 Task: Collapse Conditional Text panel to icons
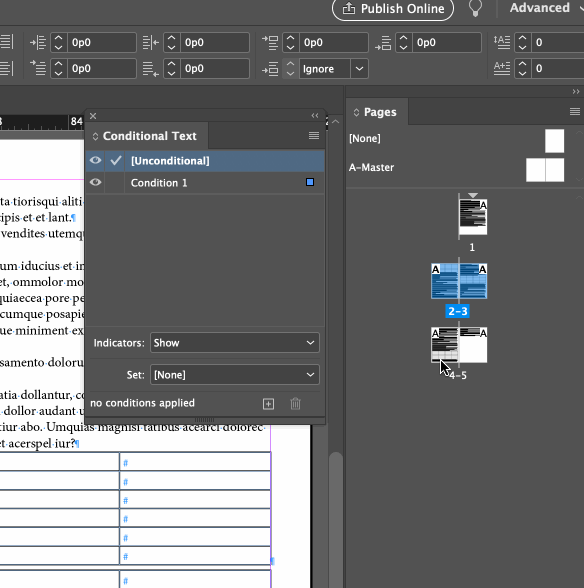[x=315, y=116]
